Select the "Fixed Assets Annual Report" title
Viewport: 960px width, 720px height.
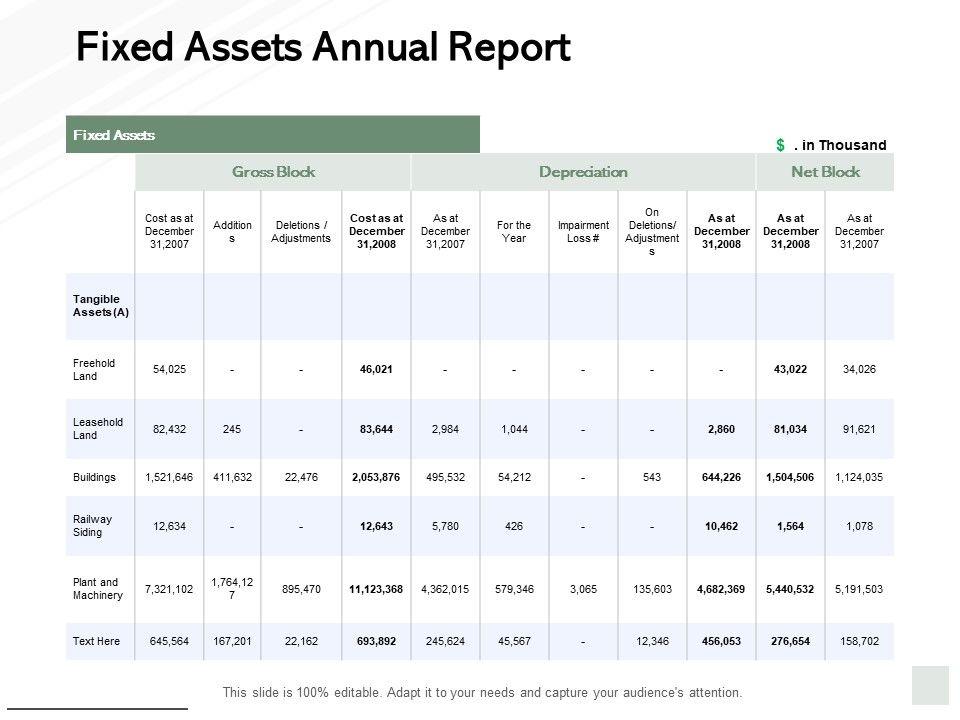click(323, 47)
